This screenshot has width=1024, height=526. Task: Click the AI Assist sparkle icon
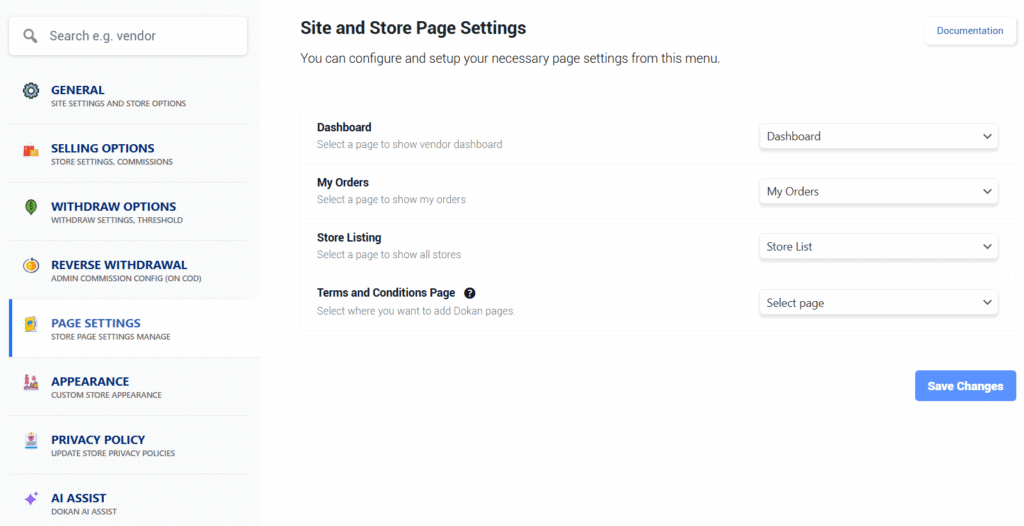31,499
